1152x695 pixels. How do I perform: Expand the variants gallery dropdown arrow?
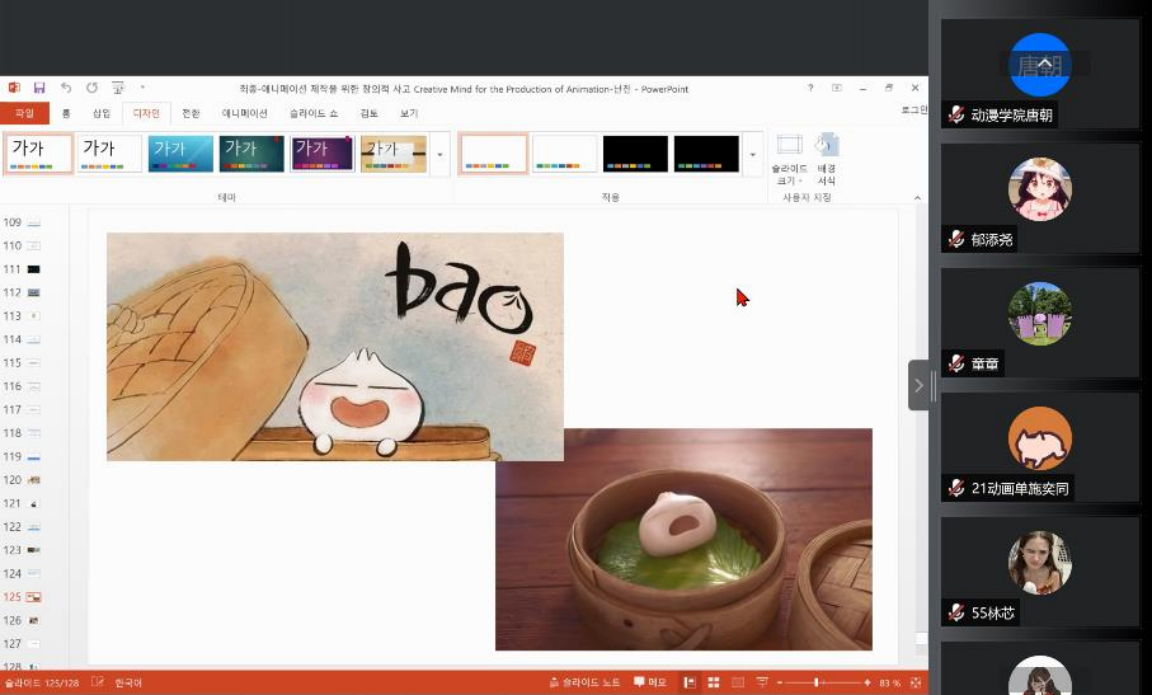pyautogui.click(x=753, y=155)
